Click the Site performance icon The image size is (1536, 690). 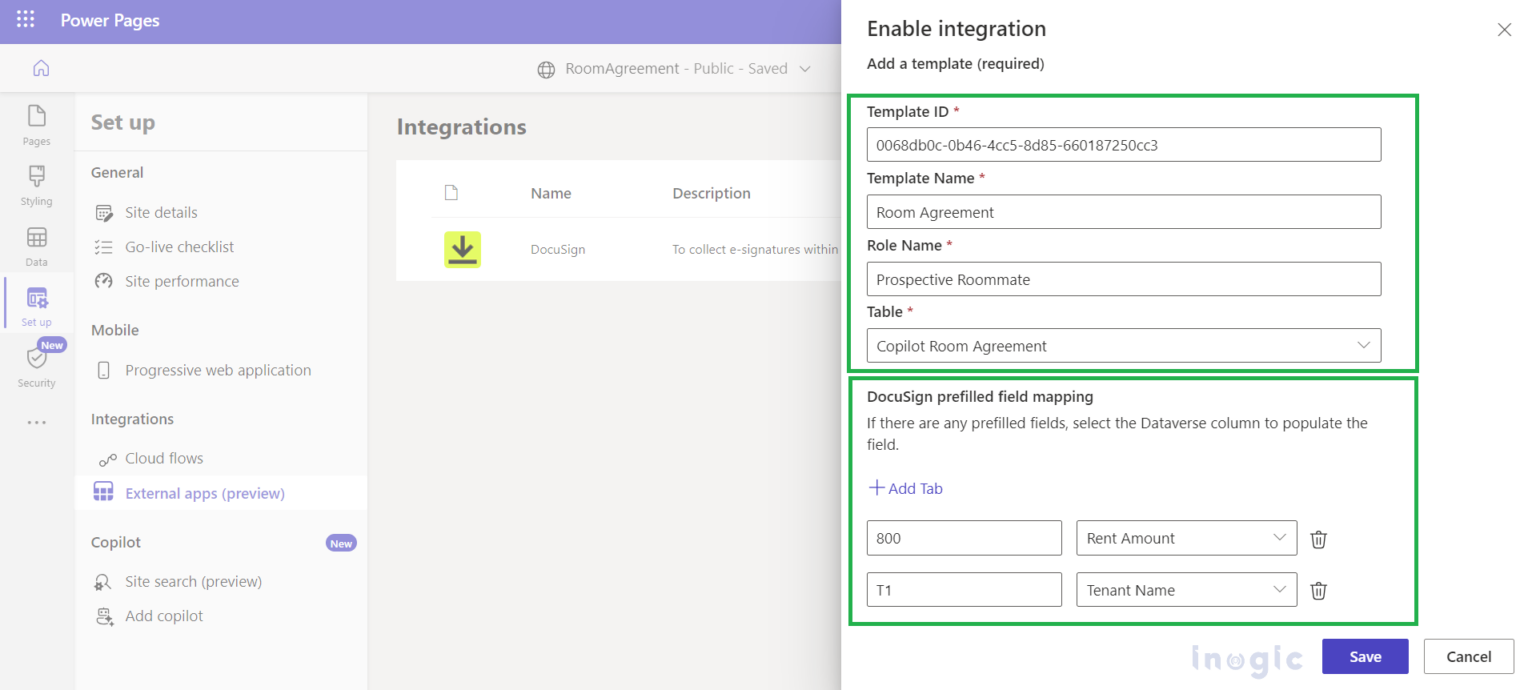pos(104,281)
